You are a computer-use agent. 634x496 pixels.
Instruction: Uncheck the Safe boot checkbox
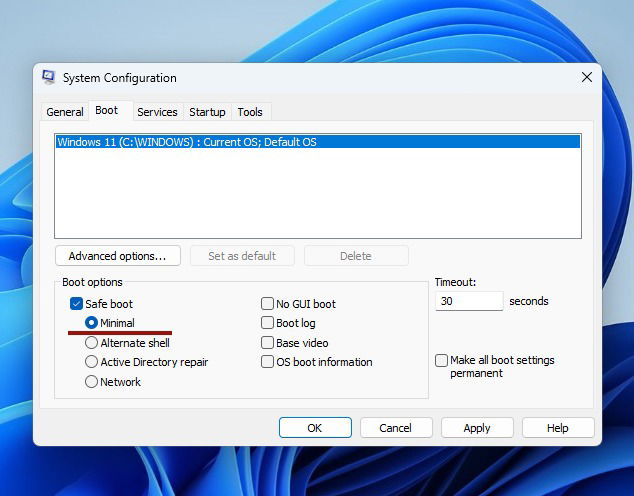click(x=76, y=304)
